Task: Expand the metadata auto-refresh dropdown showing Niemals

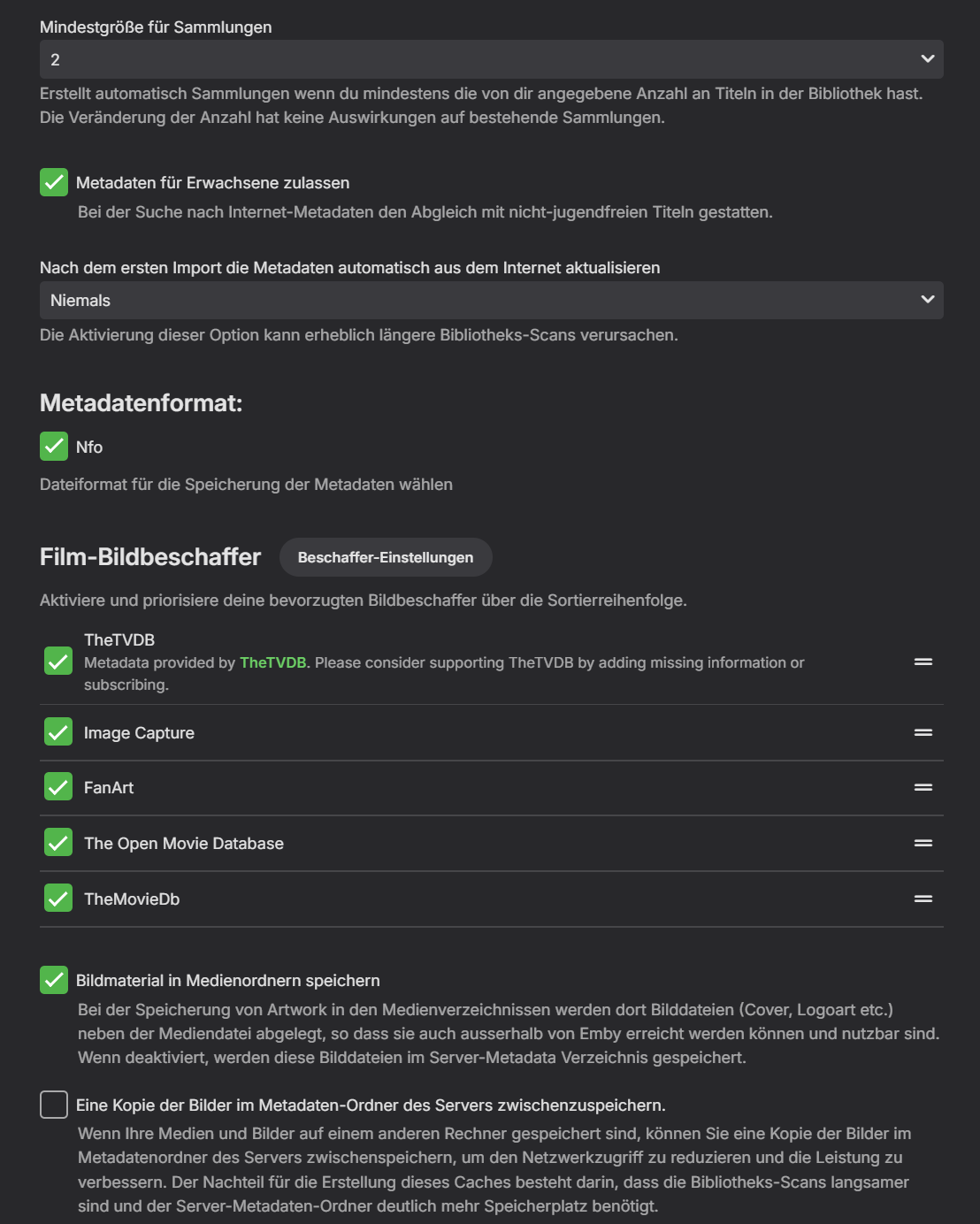Action: (x=491, y=301)
